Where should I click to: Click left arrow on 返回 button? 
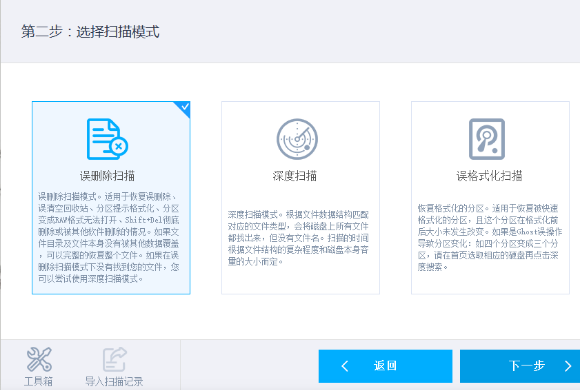pyautogui.click(x=345, y=366)
